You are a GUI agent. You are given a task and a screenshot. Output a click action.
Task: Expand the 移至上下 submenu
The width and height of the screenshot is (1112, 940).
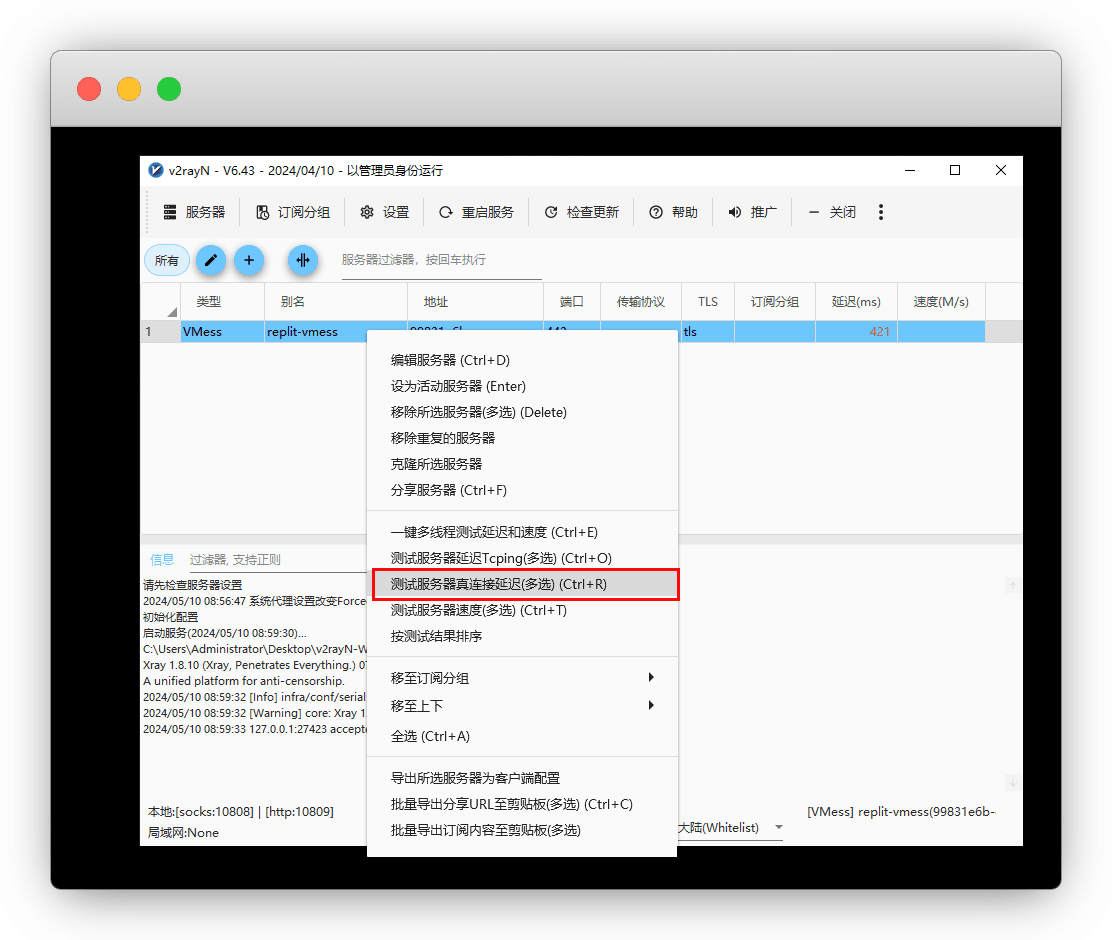coord(522,706)
